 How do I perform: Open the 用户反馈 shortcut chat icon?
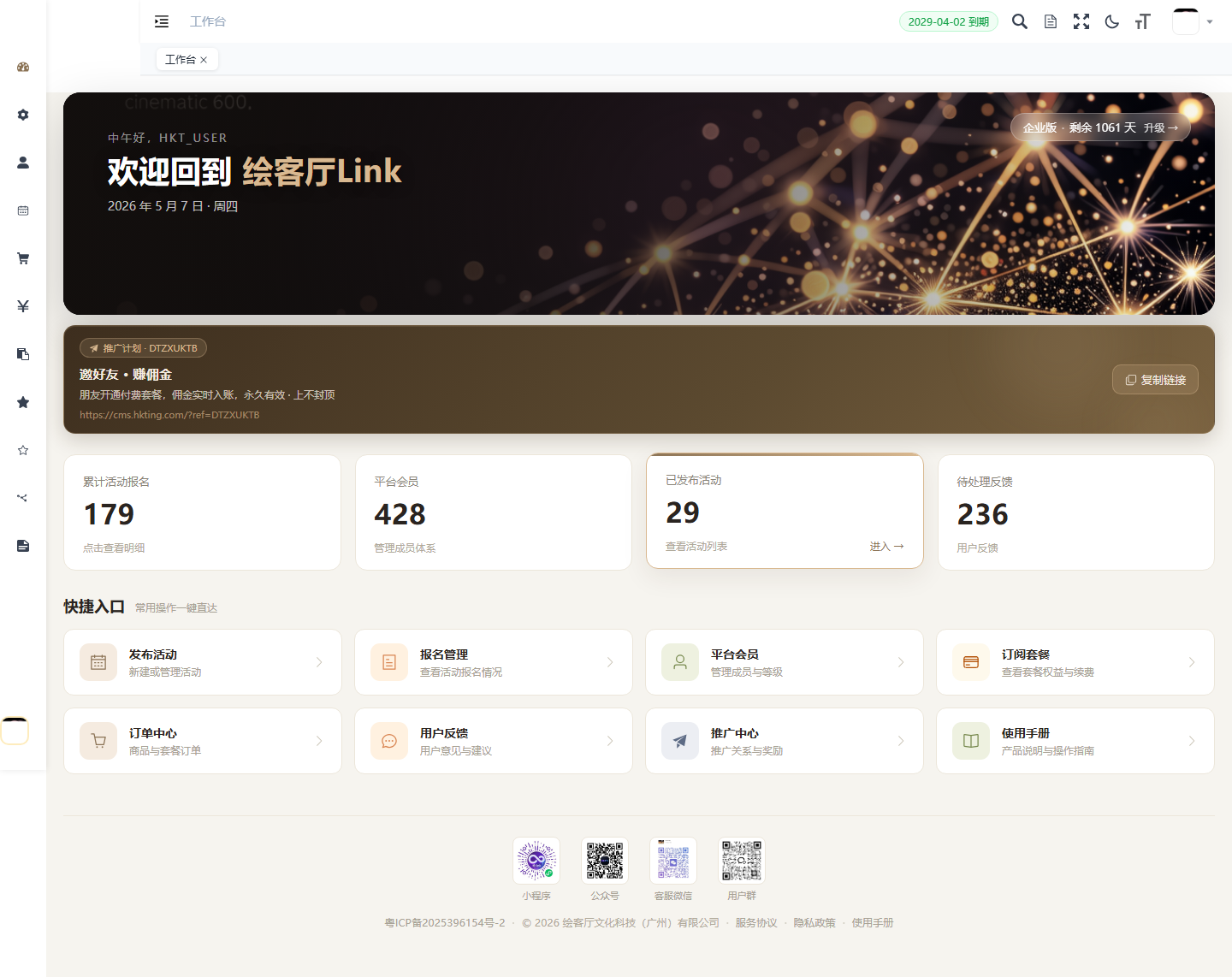[389, 741]
